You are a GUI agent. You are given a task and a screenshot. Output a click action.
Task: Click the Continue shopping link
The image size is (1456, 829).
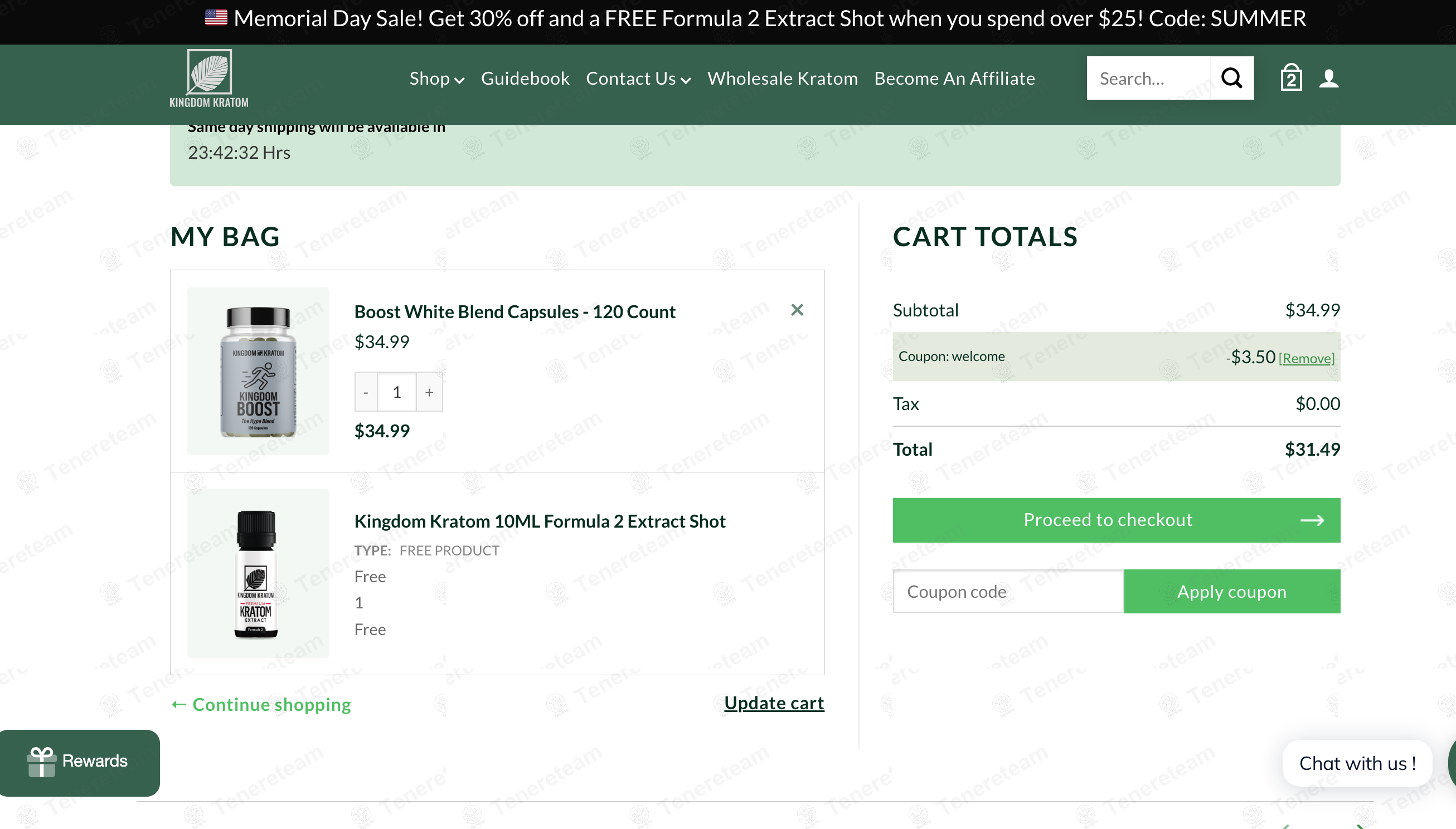261,704
